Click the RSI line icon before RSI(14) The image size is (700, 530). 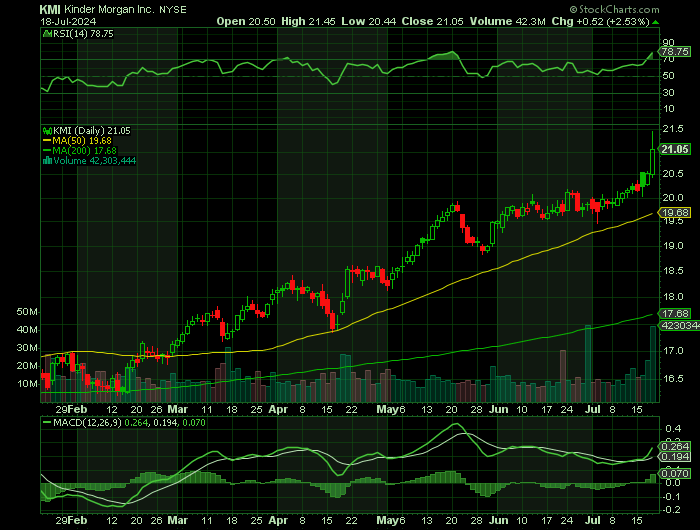pos(47,34)
